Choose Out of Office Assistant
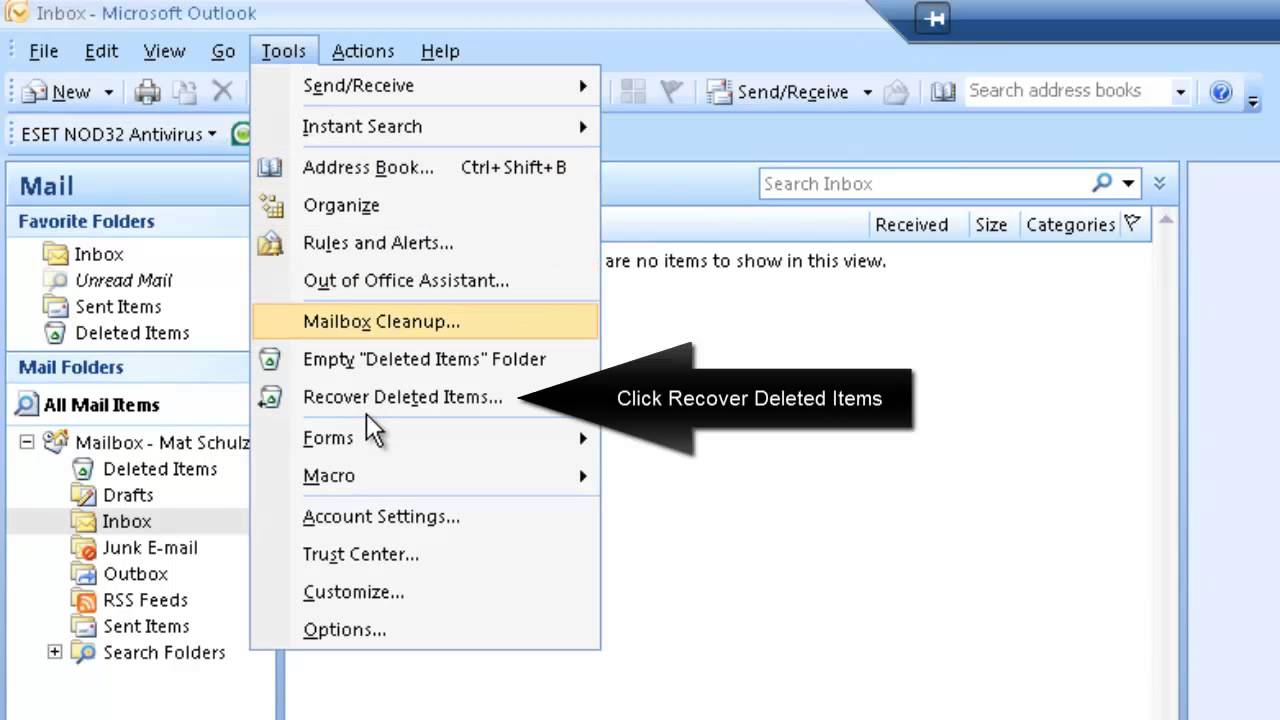Image resolution: width=1280 pixels, height=720 pixels. pos(426,281)
